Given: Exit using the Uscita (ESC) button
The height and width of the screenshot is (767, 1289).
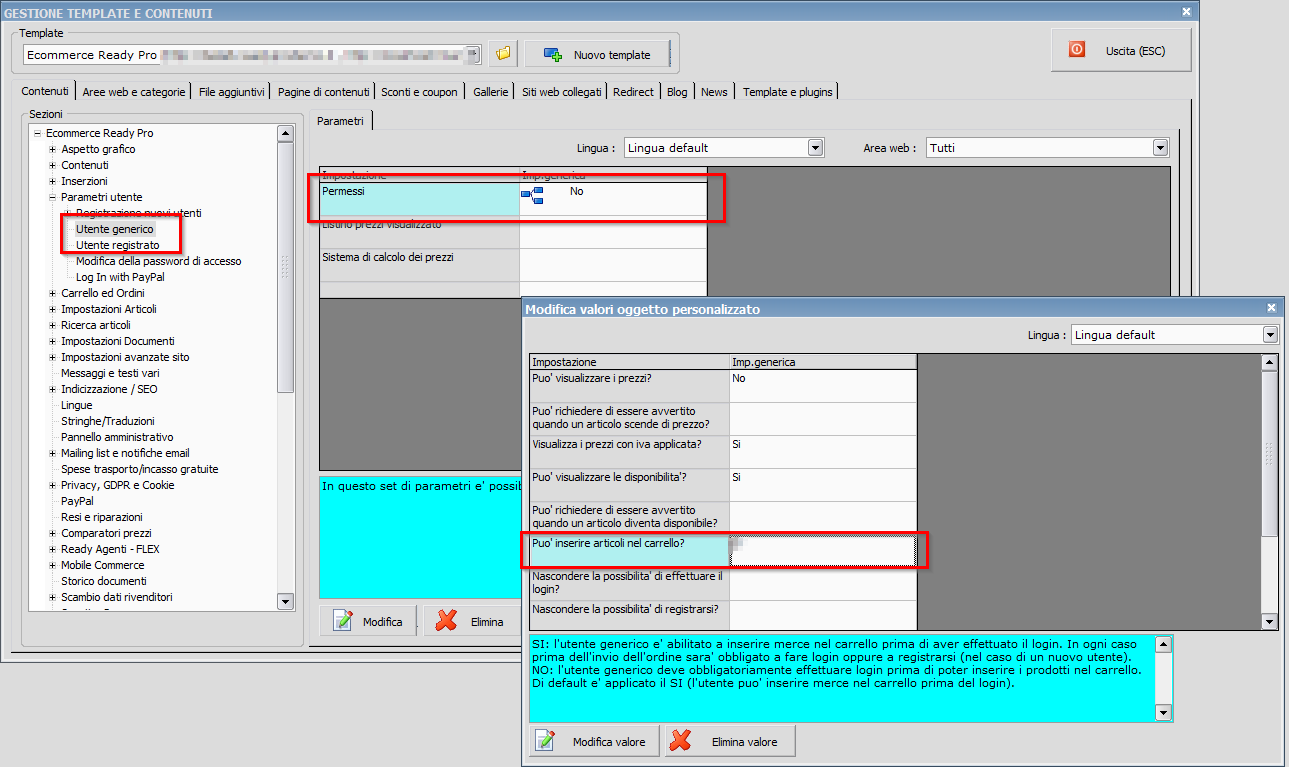Looking at the screenshot, I should (x=1121, y=50).
